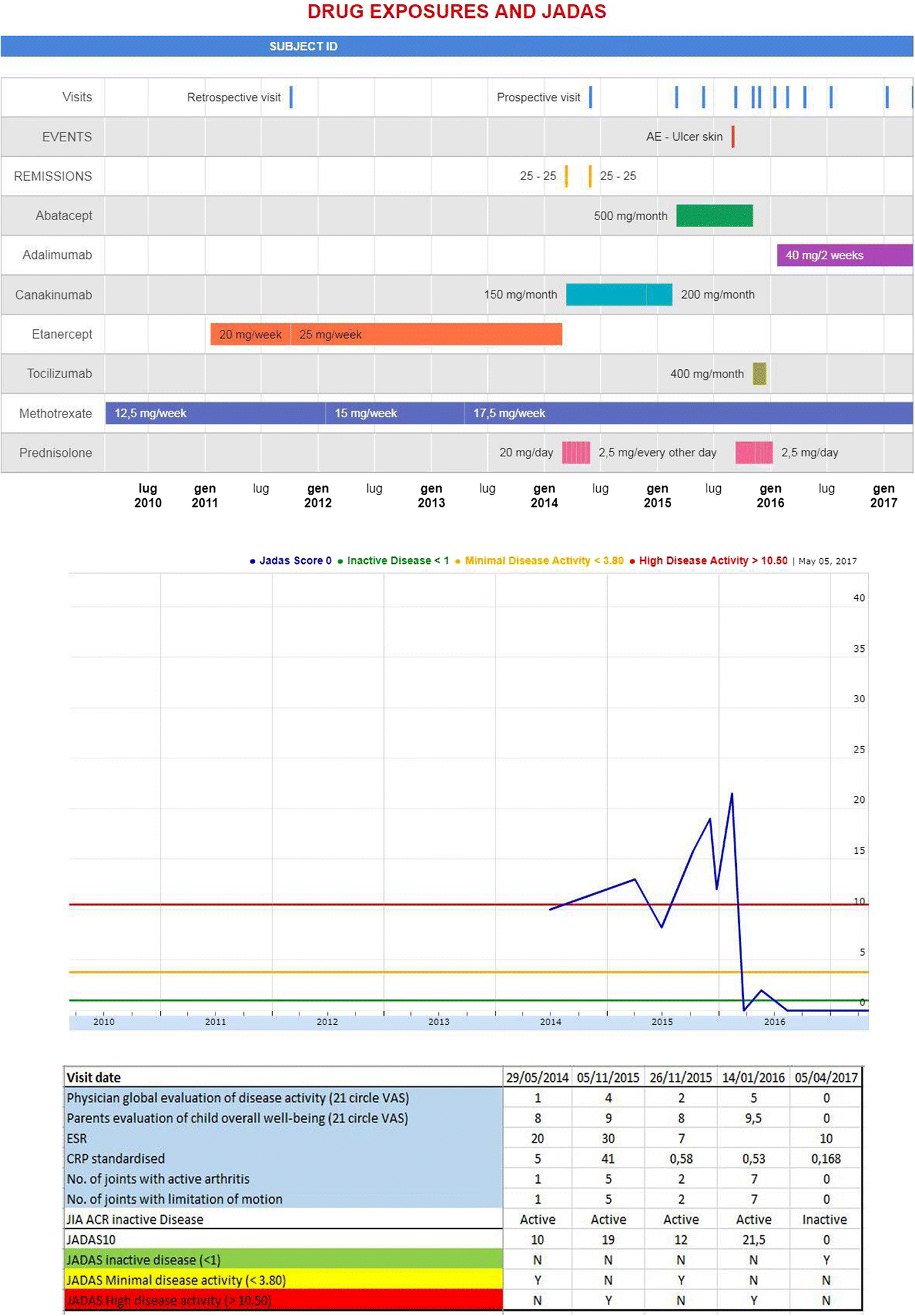Click the 2010 label on chart x-axis
The image size is (915, 1316).
104,1022
